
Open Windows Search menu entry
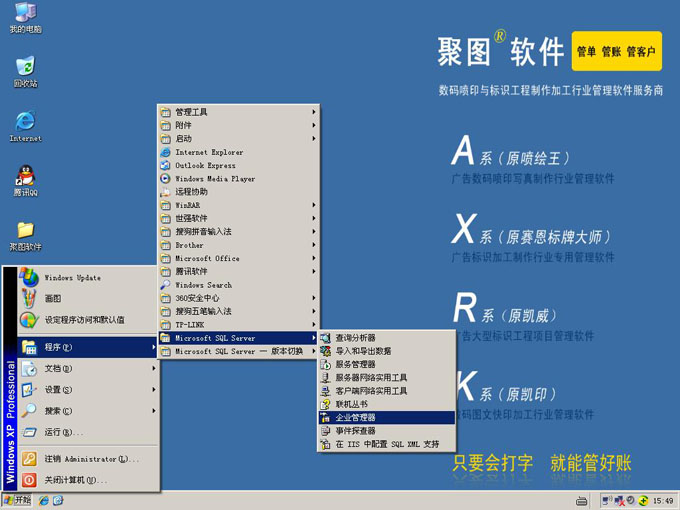click(238, 285)
